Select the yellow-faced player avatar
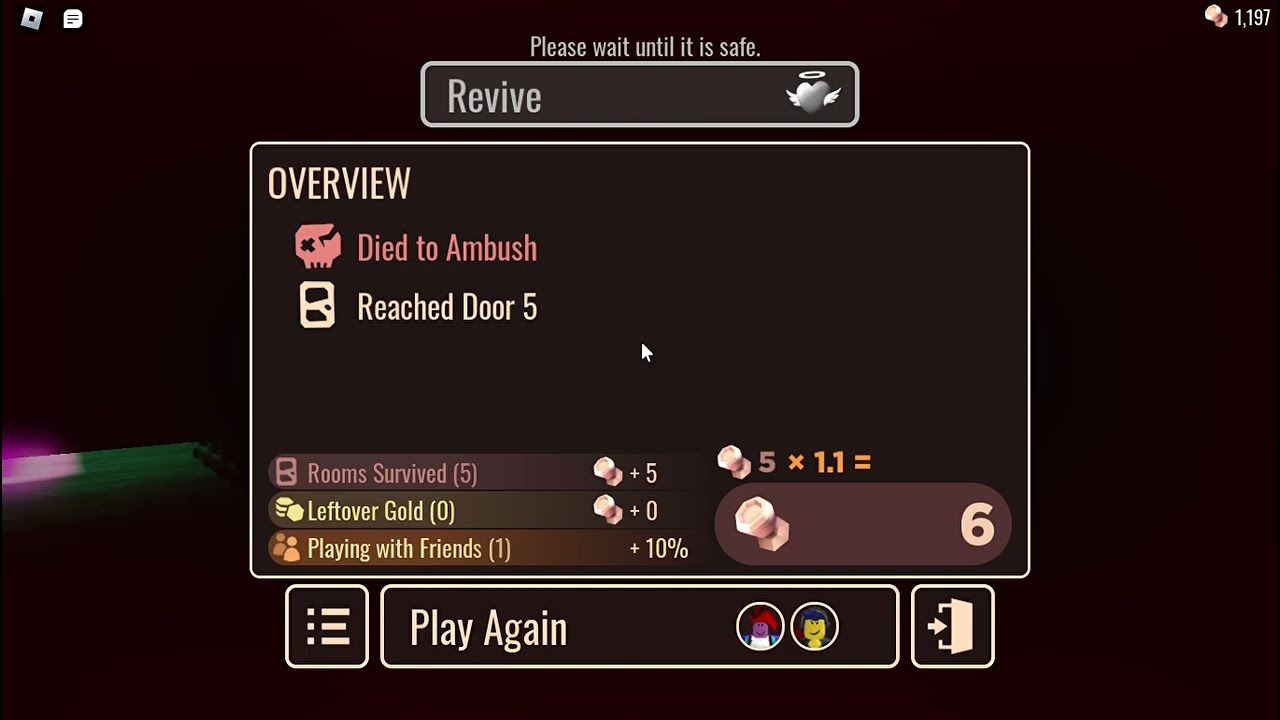The width and height of the screenshot is (1280, 720). coord(815,627)
